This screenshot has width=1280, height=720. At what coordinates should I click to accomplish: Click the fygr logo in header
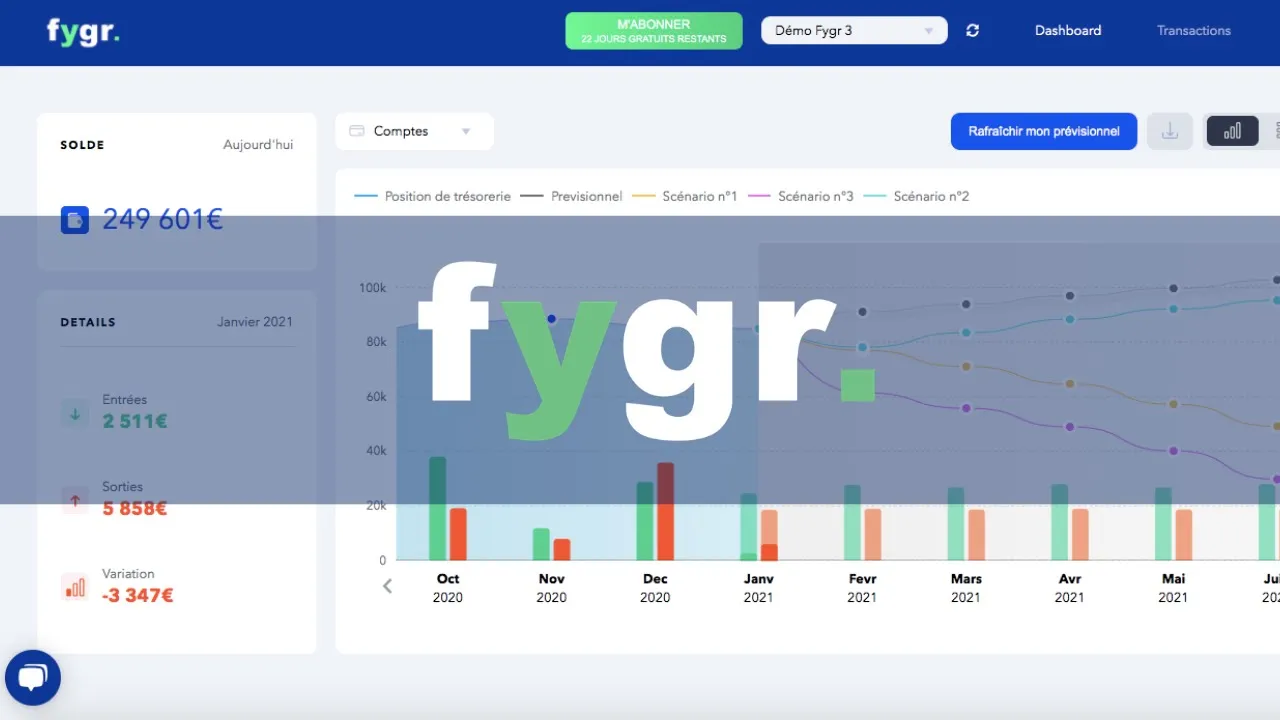click(83, 31)
